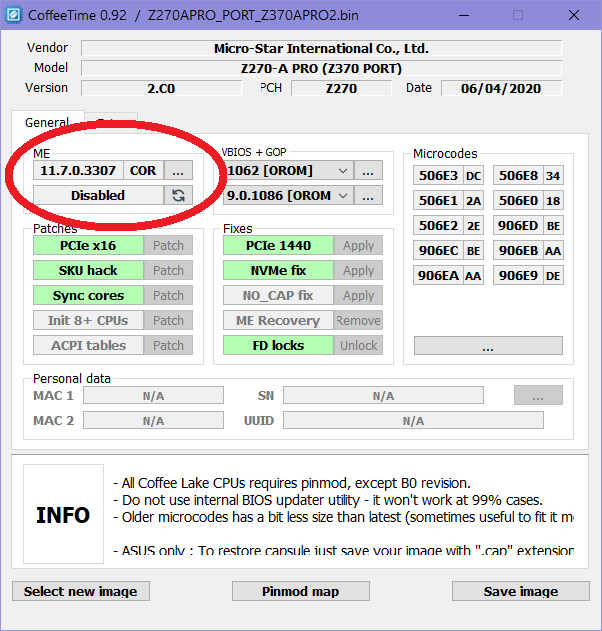Expand the 9.0.1086 [OROM GOP dropdown
602x631 pixels.
click(342, 196)
